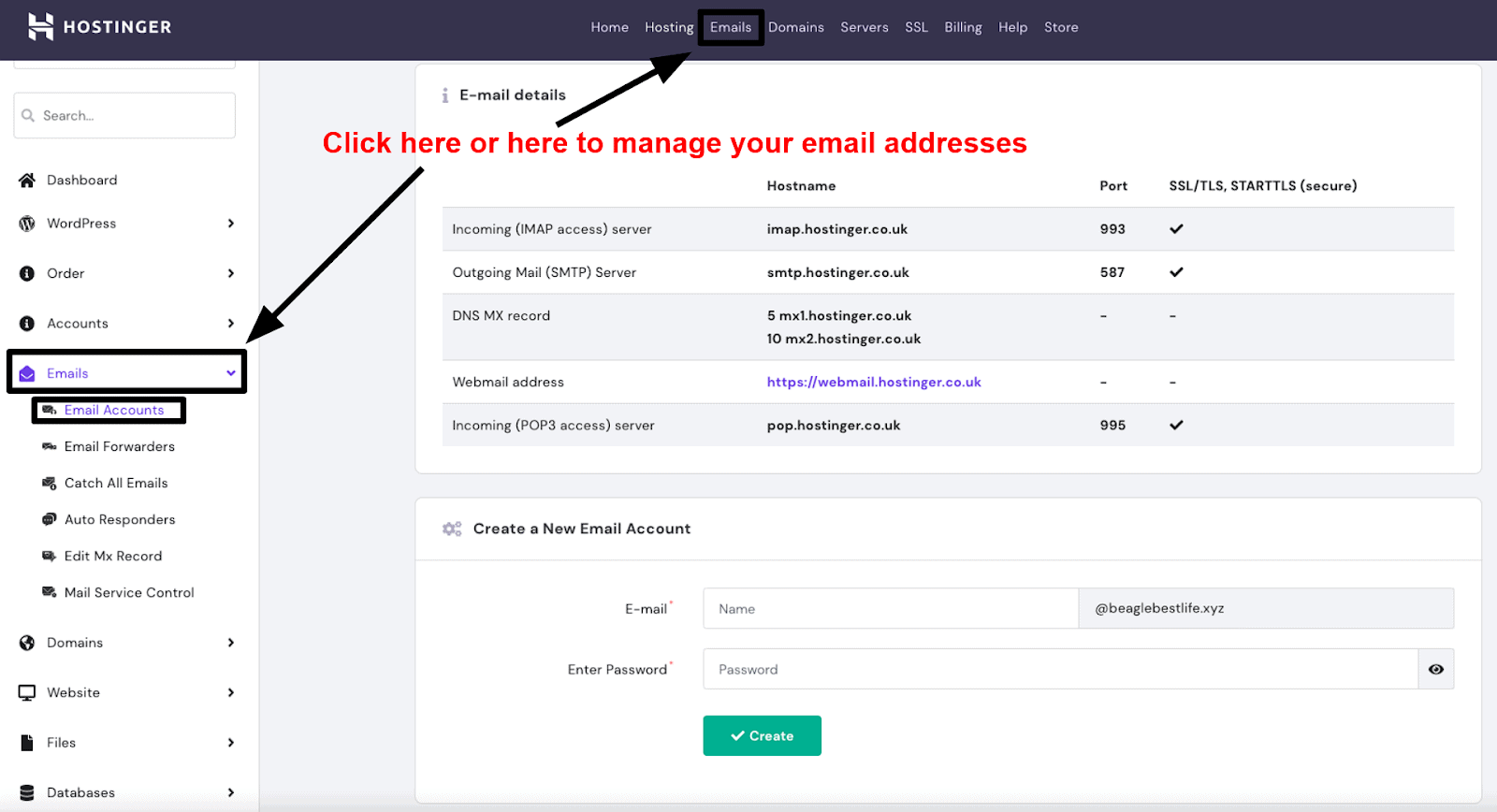Click the pop.hostinger.co.uk hostname
The image size is (1497, 812).
pos(834,425)
